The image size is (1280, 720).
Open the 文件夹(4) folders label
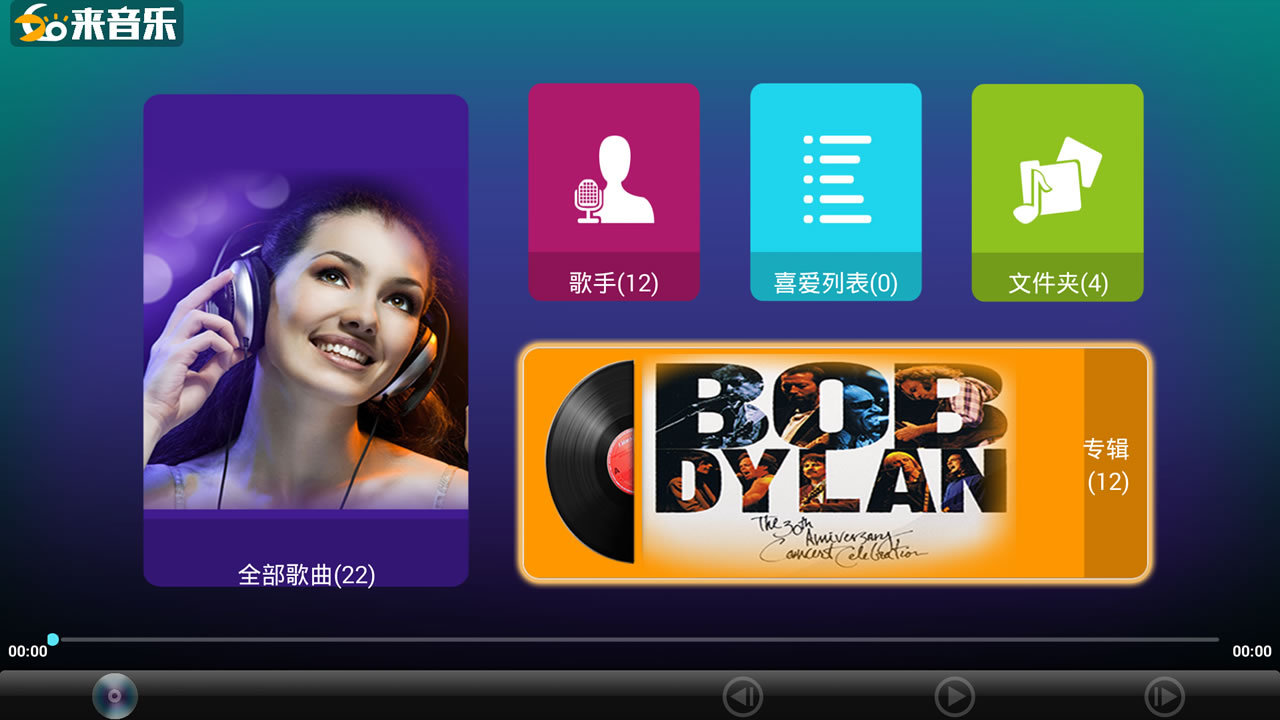coord(1058,283)
